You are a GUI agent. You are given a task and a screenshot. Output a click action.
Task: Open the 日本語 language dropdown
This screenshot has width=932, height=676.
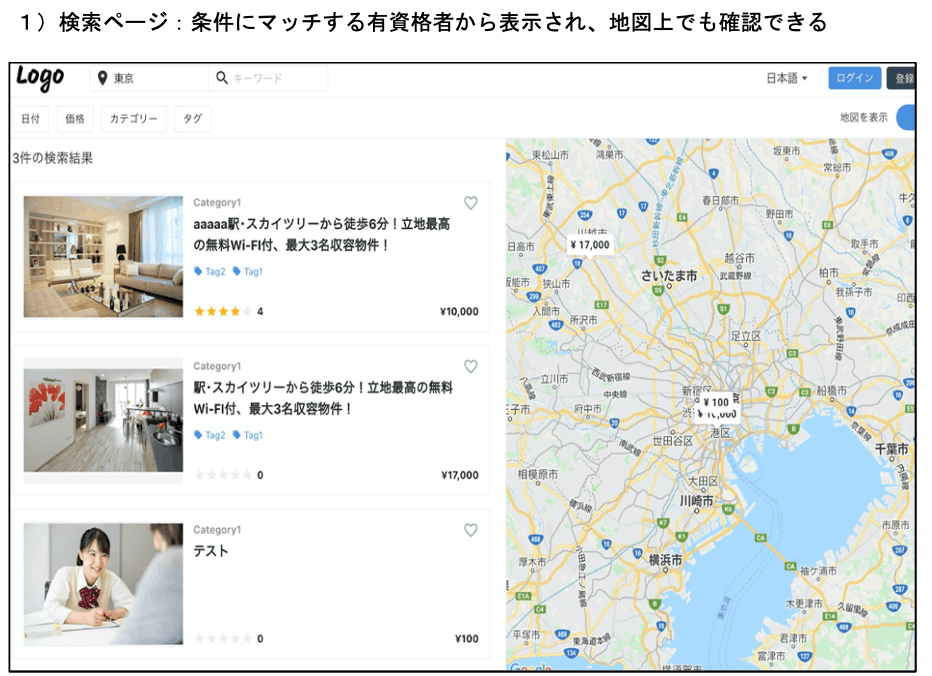pos(786,78)
